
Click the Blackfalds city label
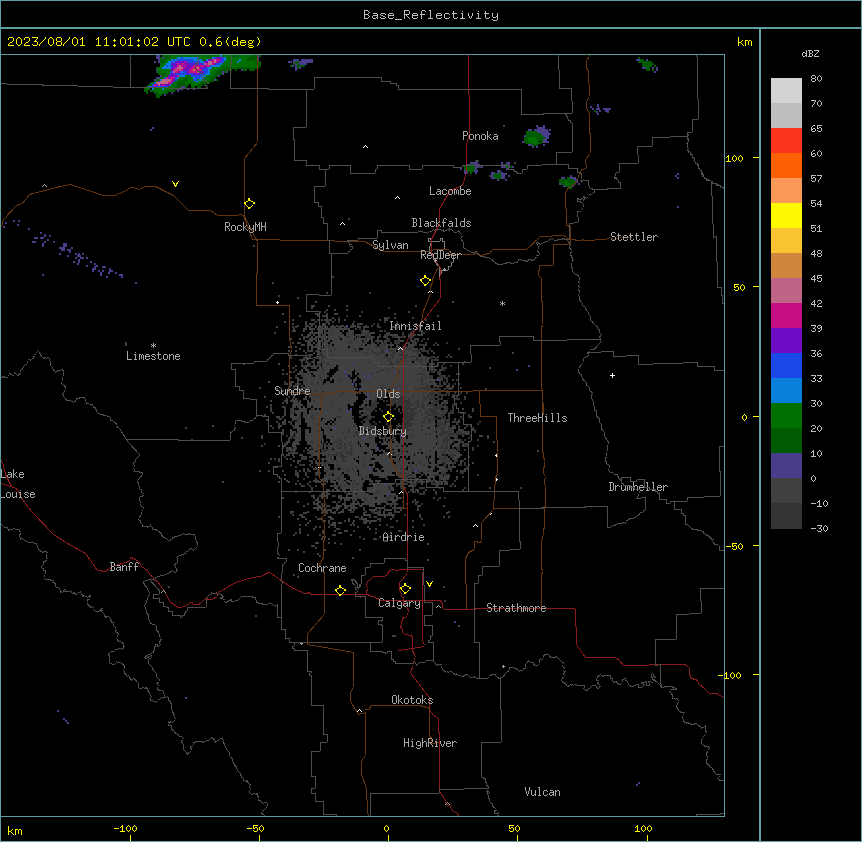pos(441,223)
